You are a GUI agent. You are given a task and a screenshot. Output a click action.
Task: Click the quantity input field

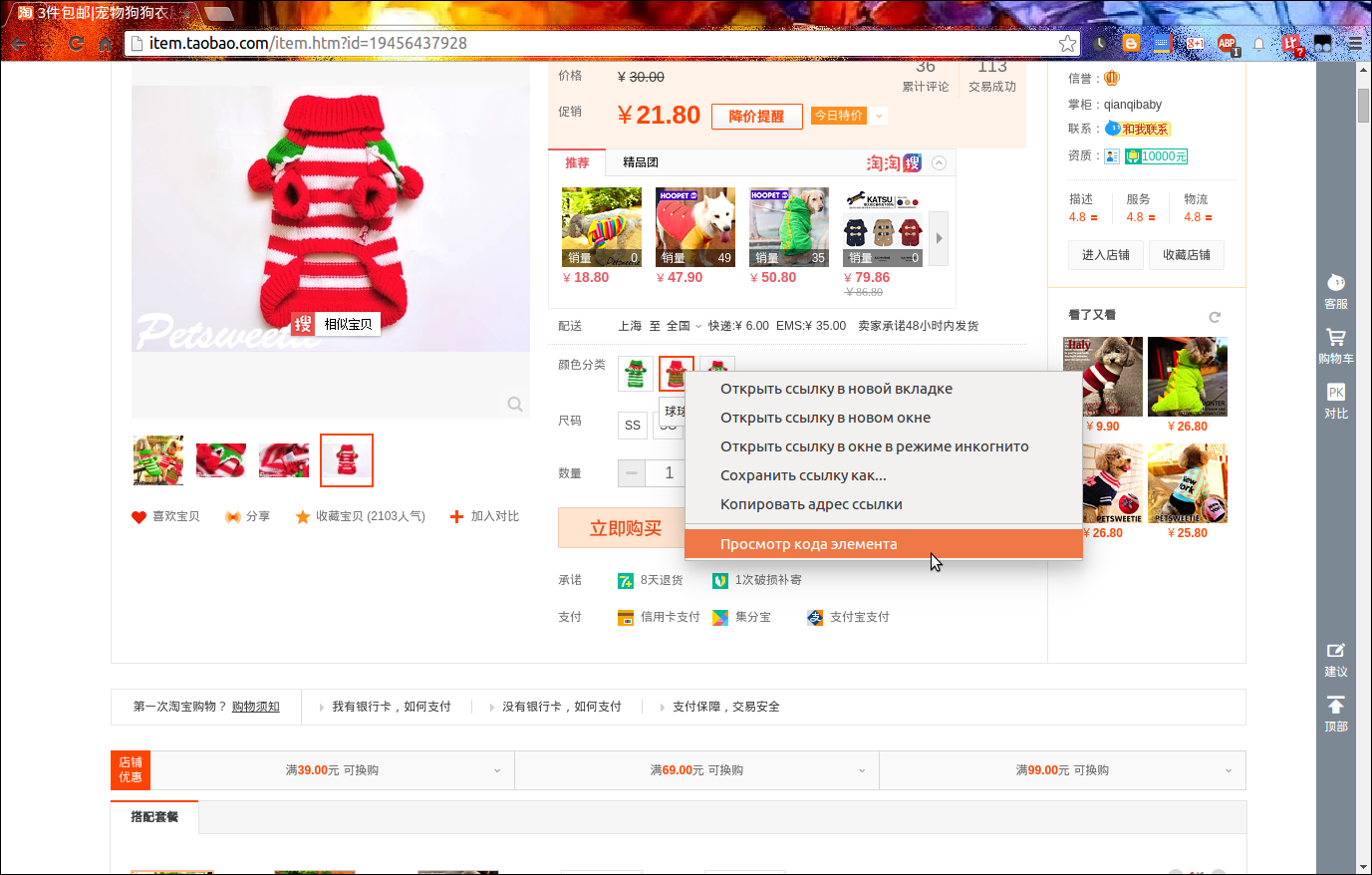pyautogui.click(x=666, y=473)
